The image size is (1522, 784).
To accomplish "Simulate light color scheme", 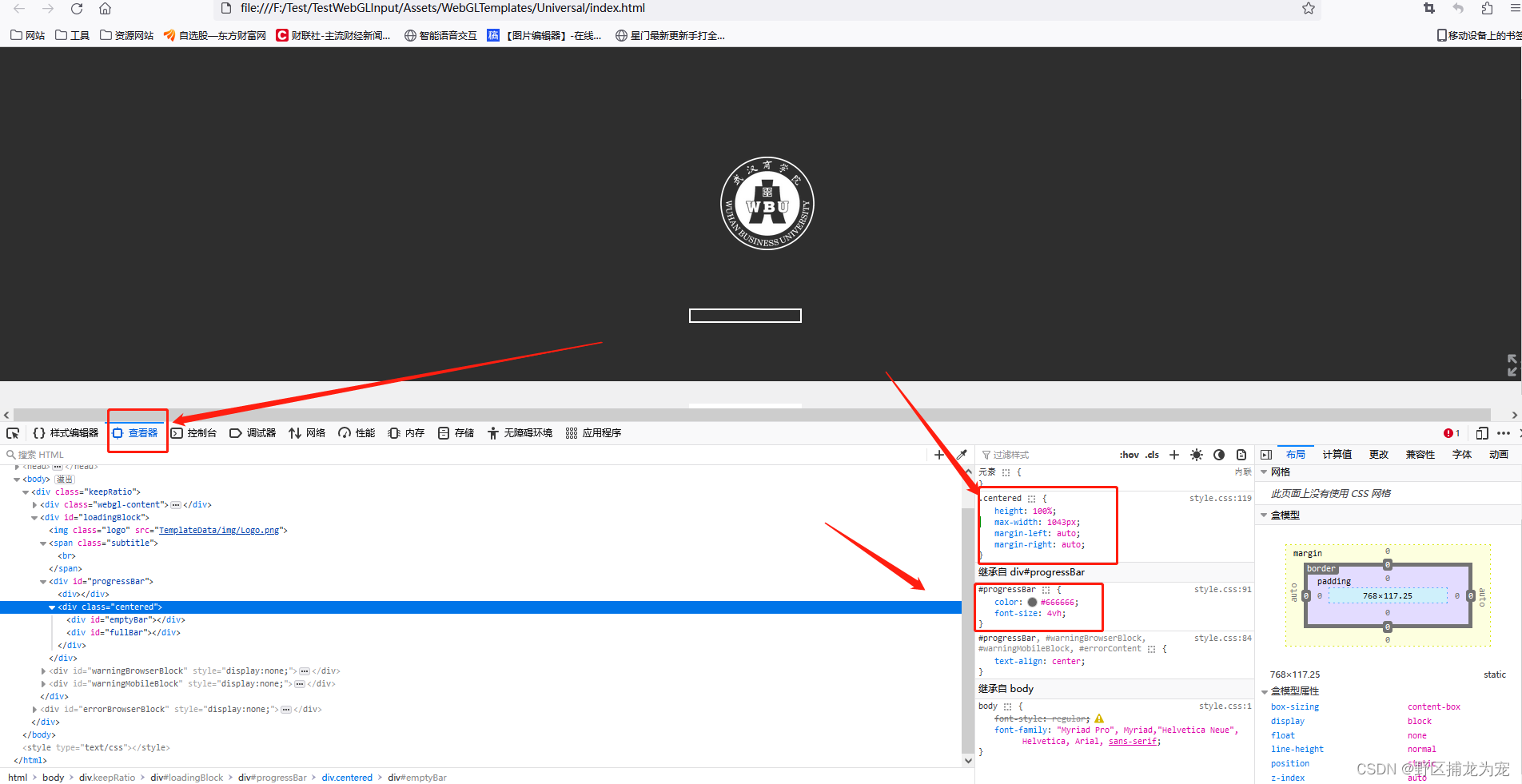I will tap(1196, 454).
